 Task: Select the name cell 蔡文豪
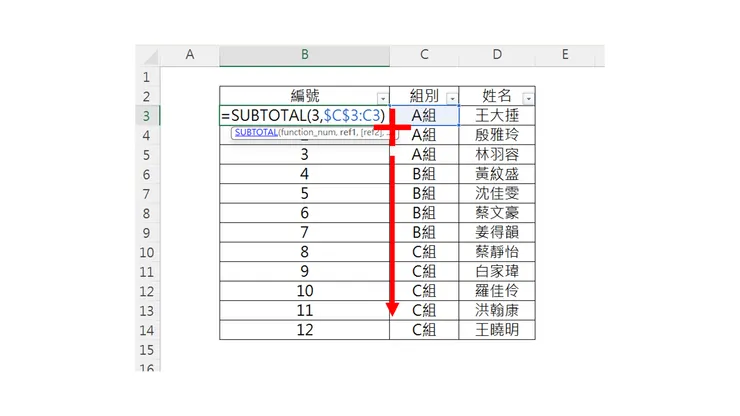click(x=497, y=213)
